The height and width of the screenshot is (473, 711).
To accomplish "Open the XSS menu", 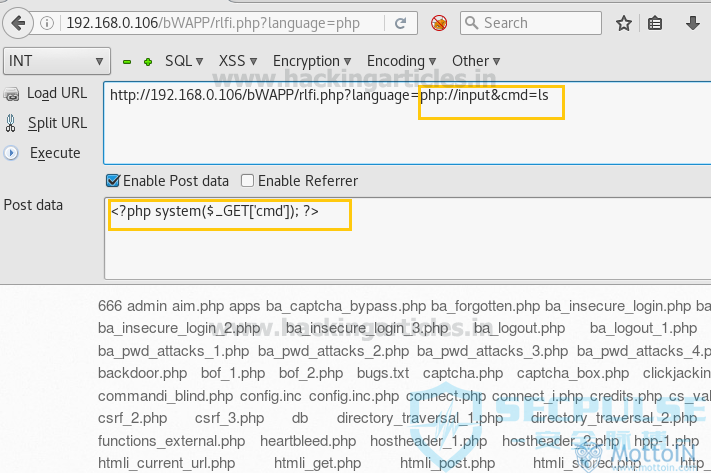I will [238, 61].
